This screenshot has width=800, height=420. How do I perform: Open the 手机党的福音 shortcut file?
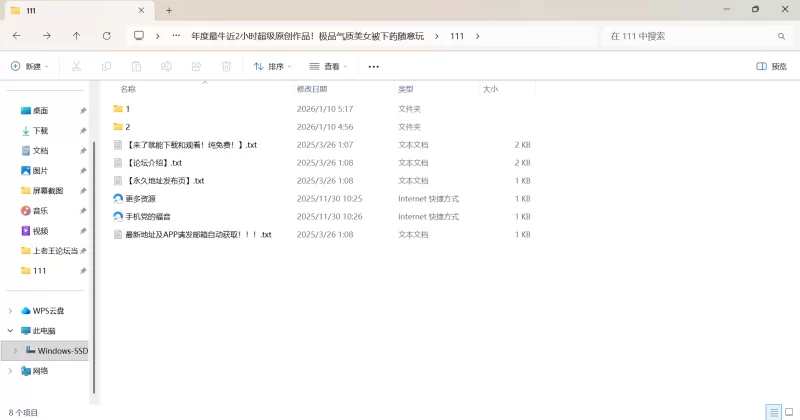(147, 217)
